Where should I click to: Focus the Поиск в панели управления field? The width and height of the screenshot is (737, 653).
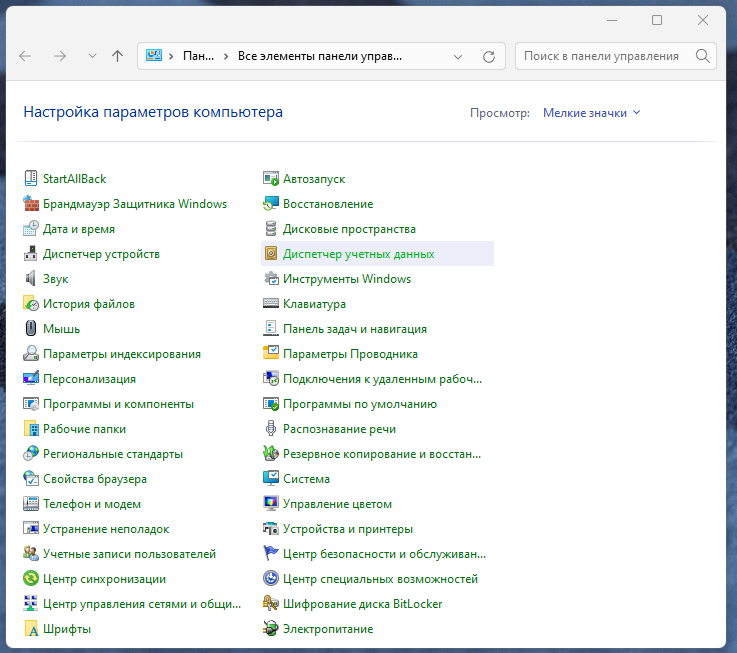coord(602,56)
